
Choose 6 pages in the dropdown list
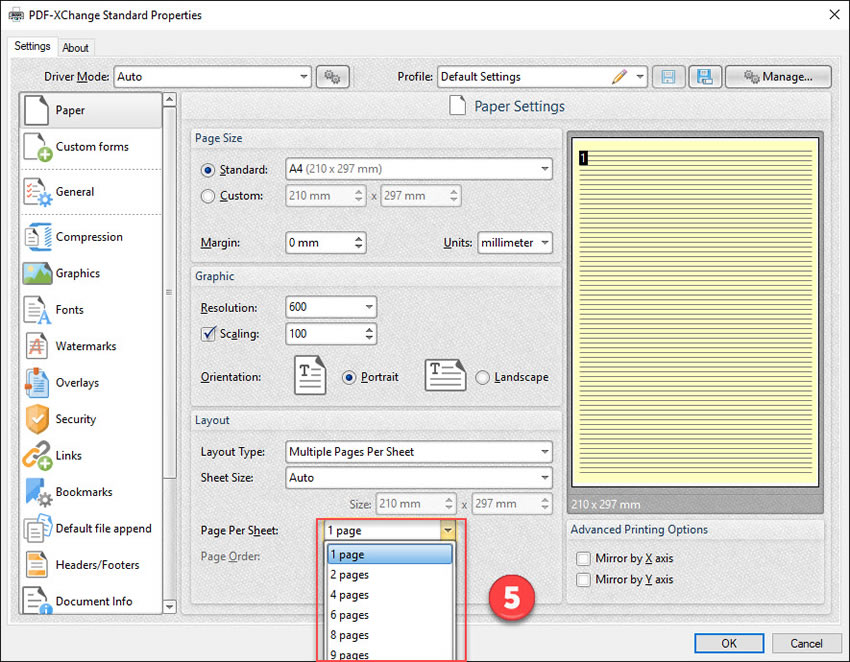point(389,615)
